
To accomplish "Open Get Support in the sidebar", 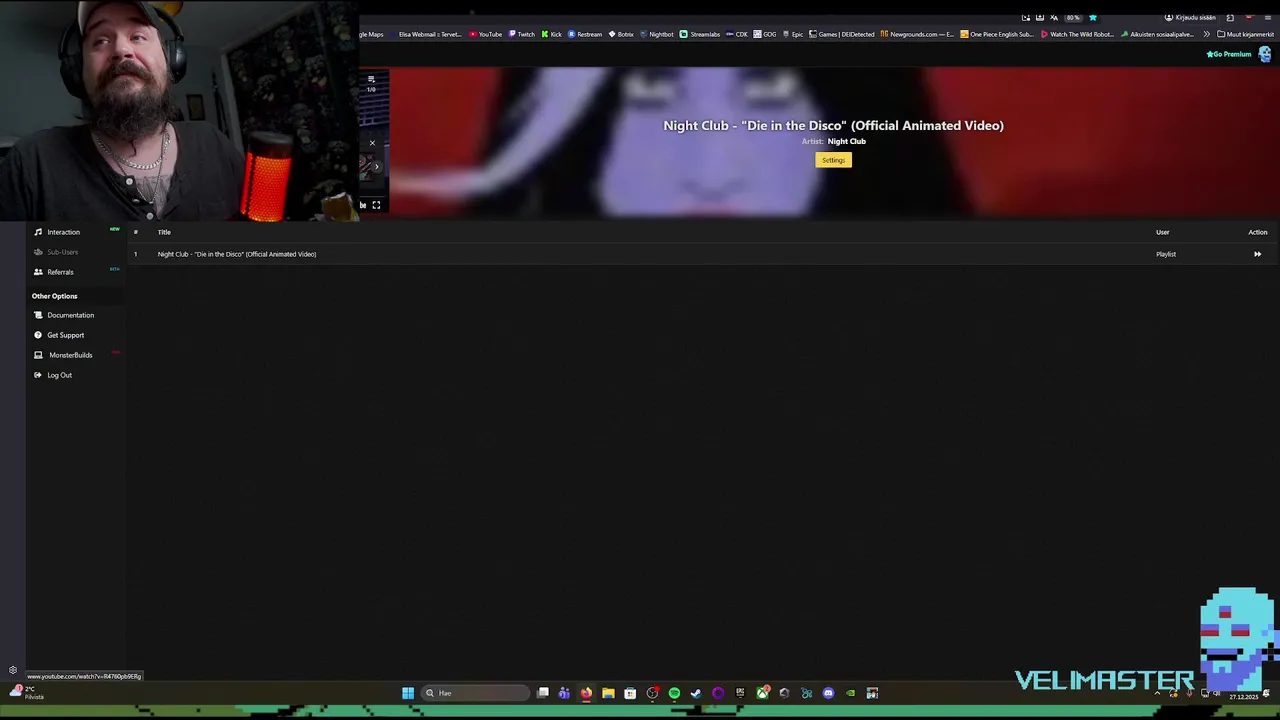I will 65,335.
